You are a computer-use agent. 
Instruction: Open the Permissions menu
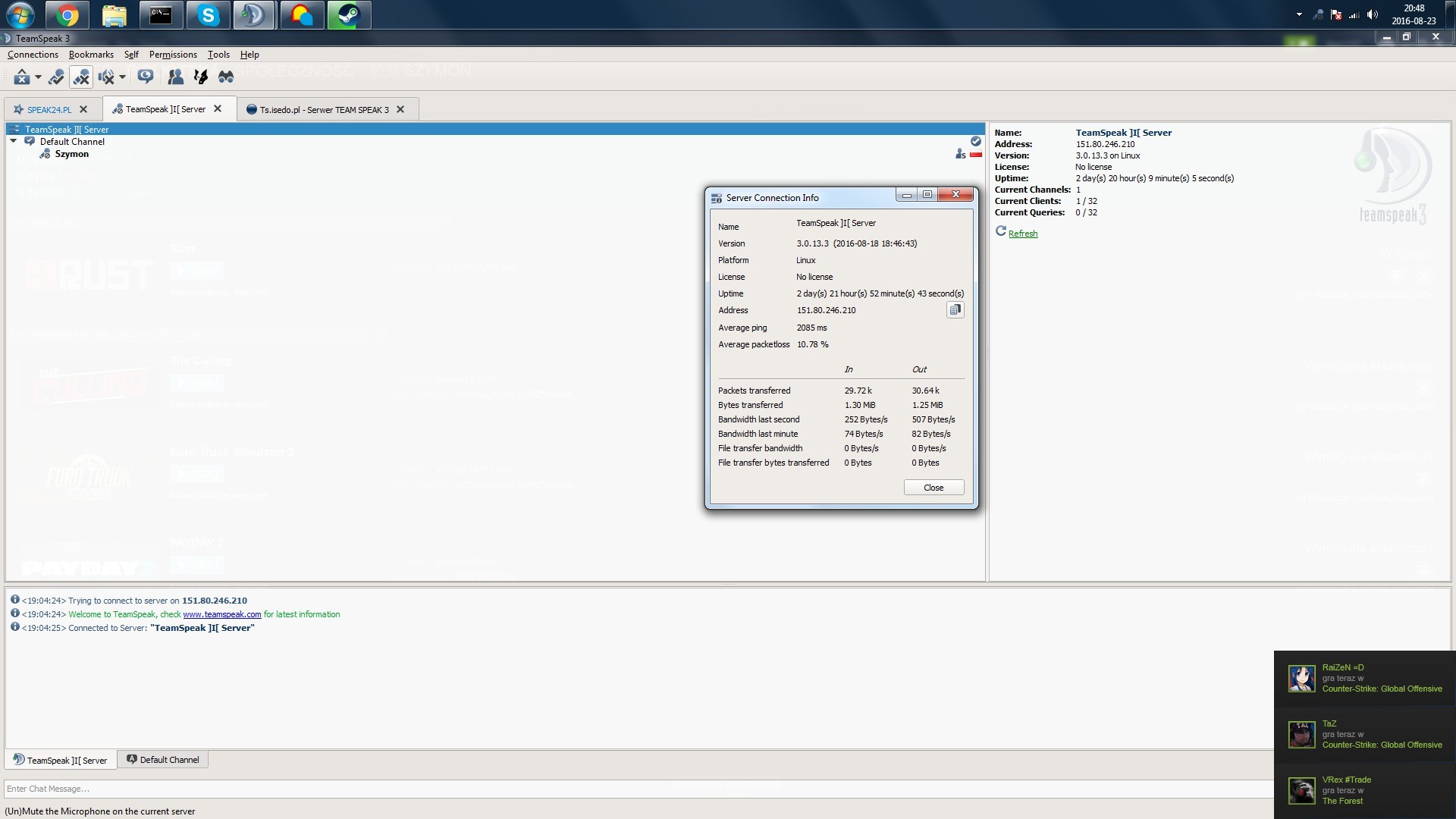tap(173, 55)
